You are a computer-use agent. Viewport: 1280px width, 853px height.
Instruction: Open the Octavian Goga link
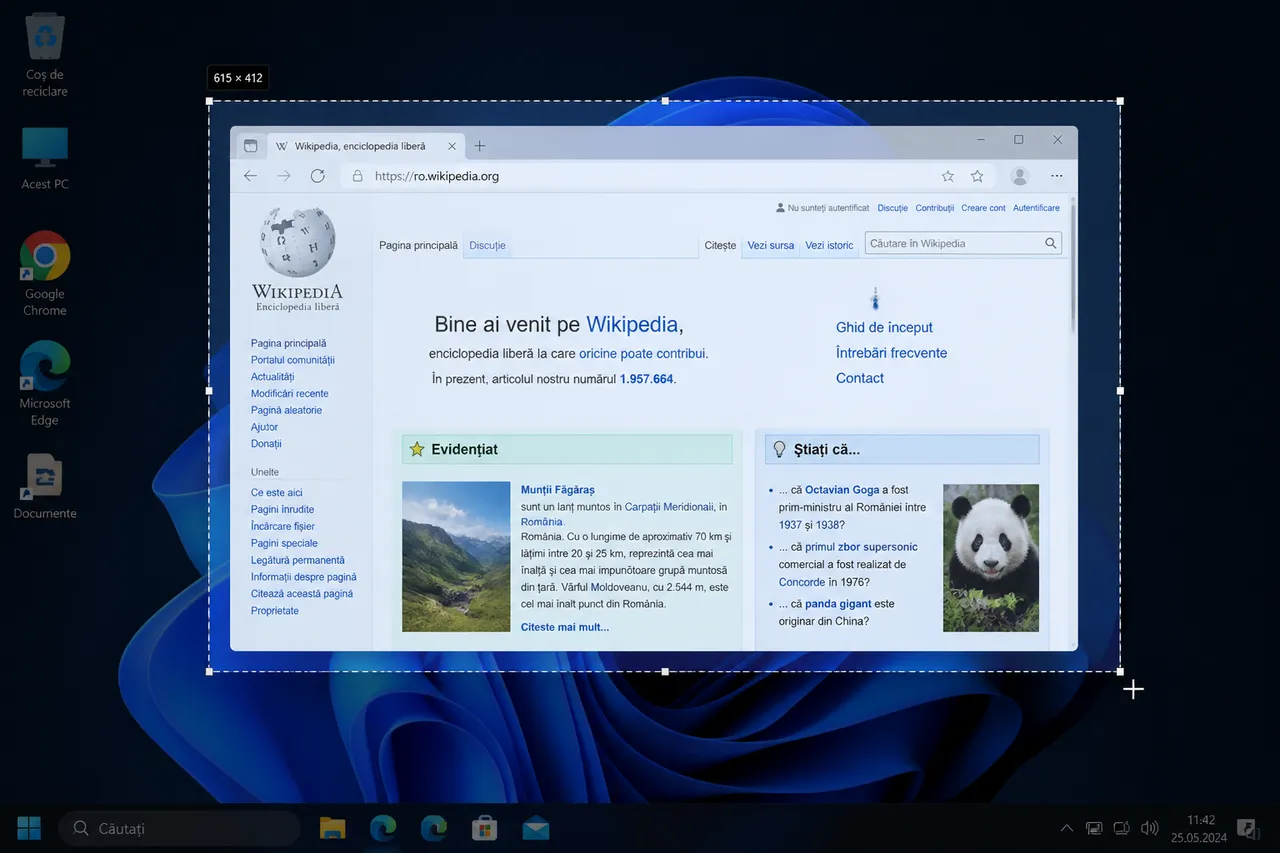tap(842, 490)
